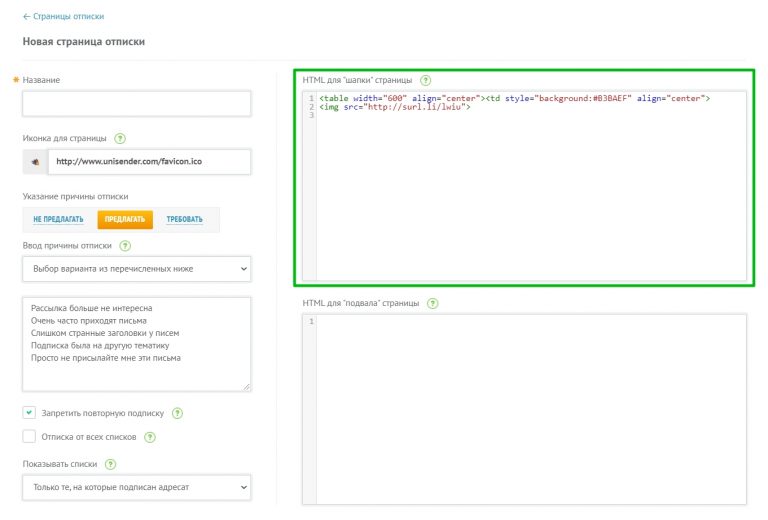The image size is (768, 520).
Task: Click line Рассылка больше не интересна
Action: pyautogui.click(x=92, y=308)
